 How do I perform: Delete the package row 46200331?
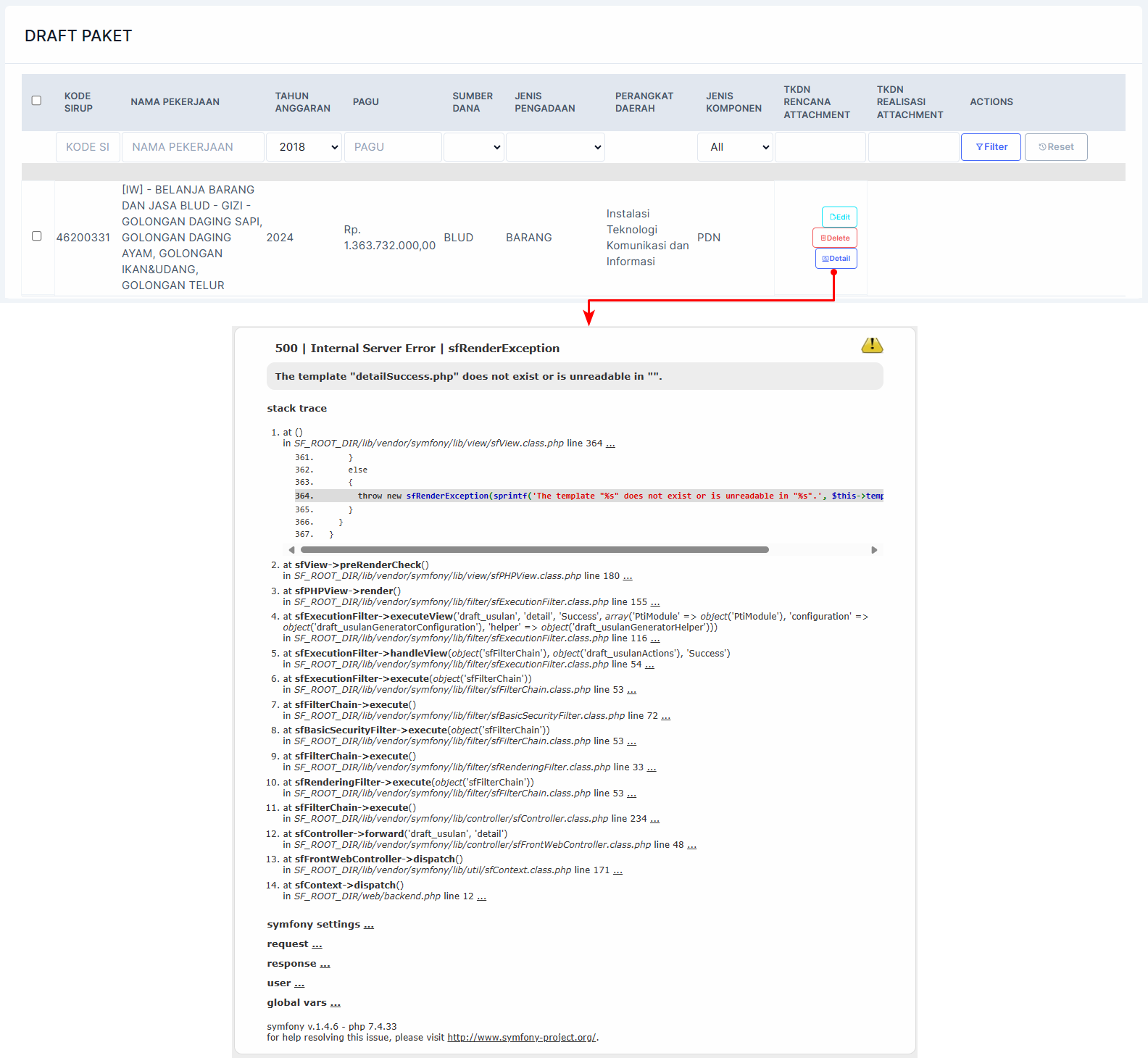(x=835, y=238)
